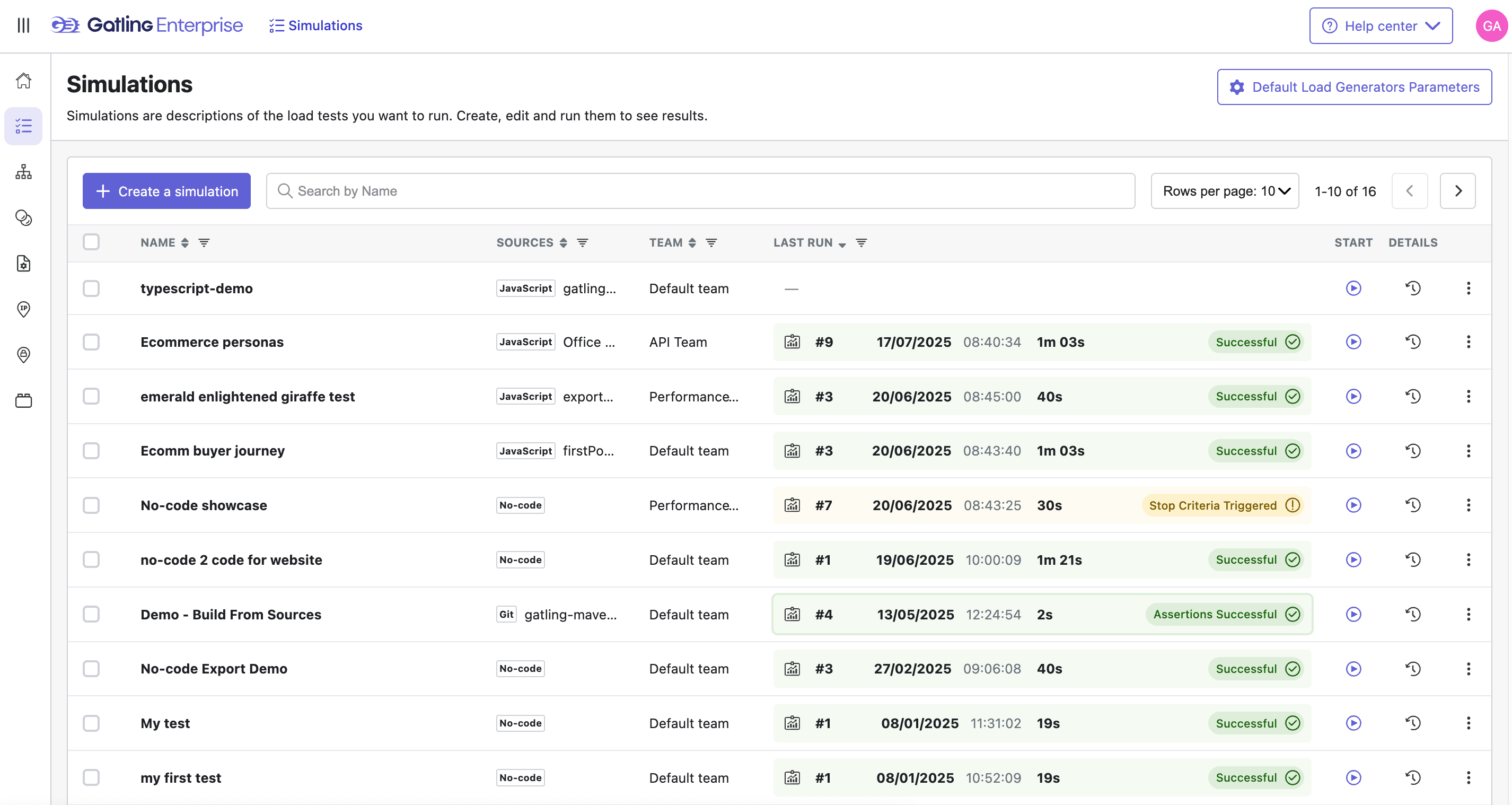The width and height of the screenshot is (1512, 805).
Task: Click the Git tag on Demo - Build From Sources
Action: pyautogui.click(x=506, y=614)
